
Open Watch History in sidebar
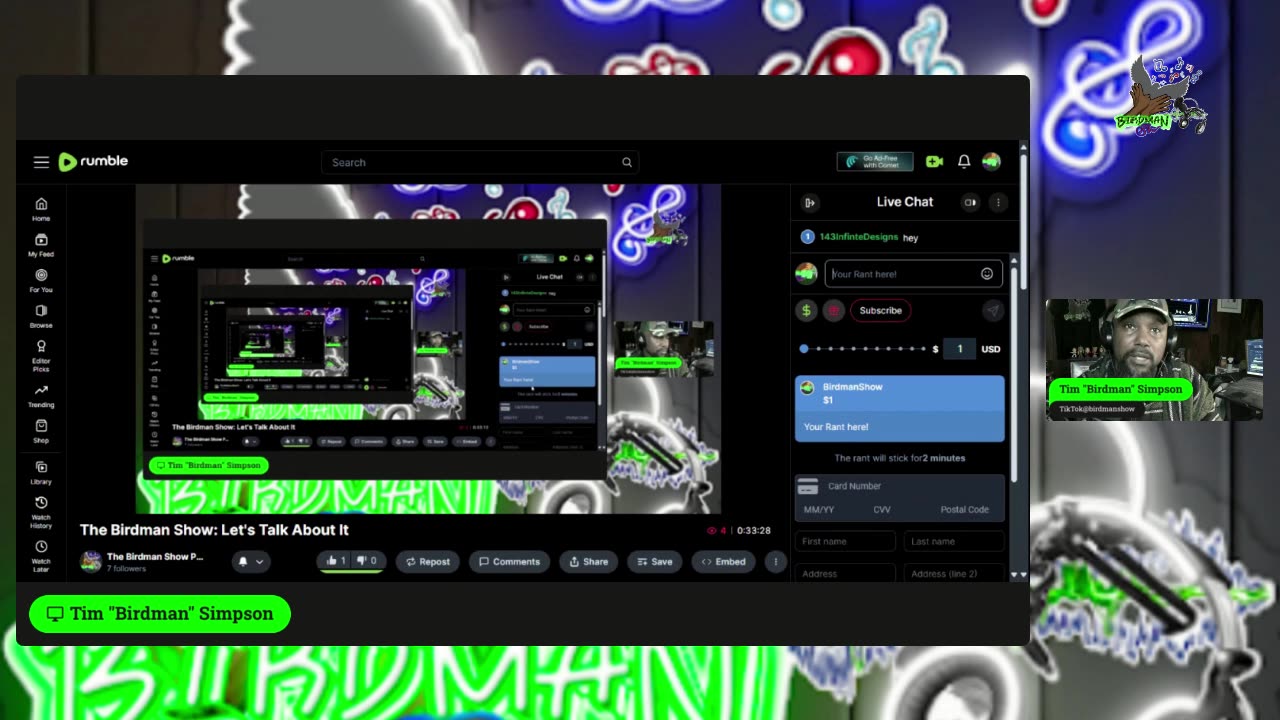pos(41,512)
